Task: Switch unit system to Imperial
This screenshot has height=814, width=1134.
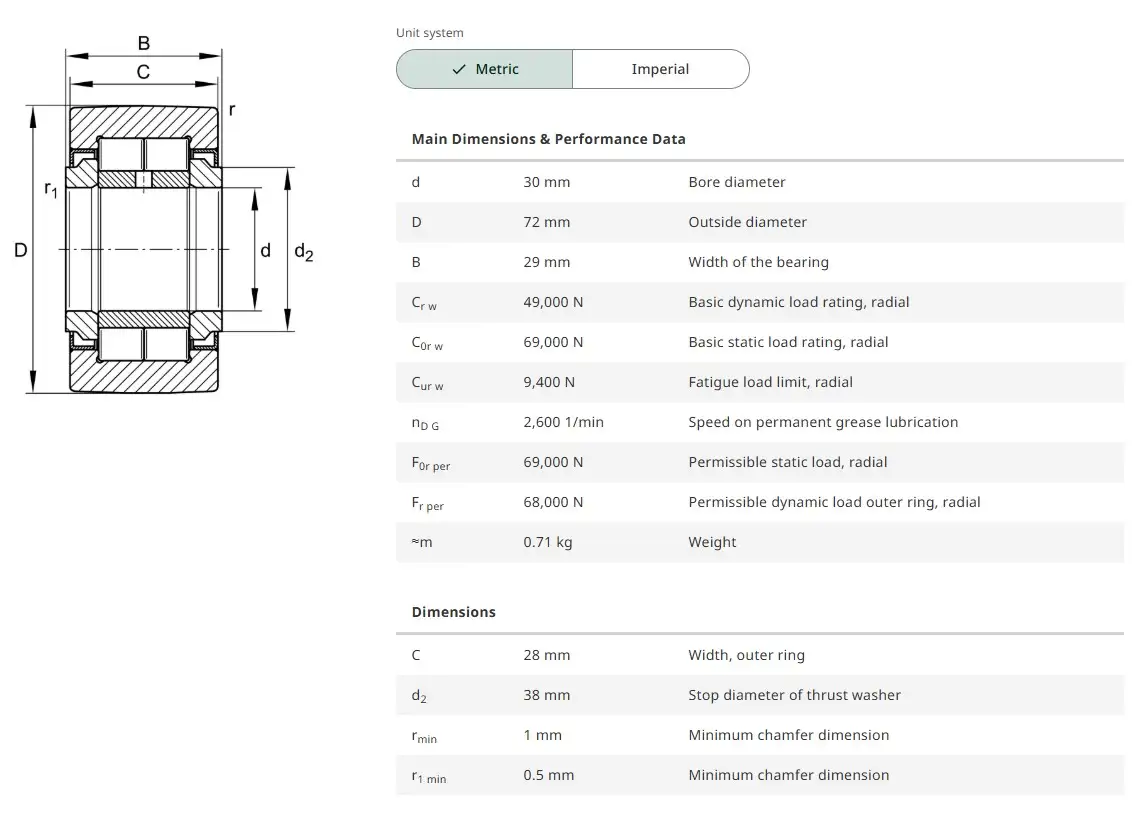Action: [x=660, y=69]
